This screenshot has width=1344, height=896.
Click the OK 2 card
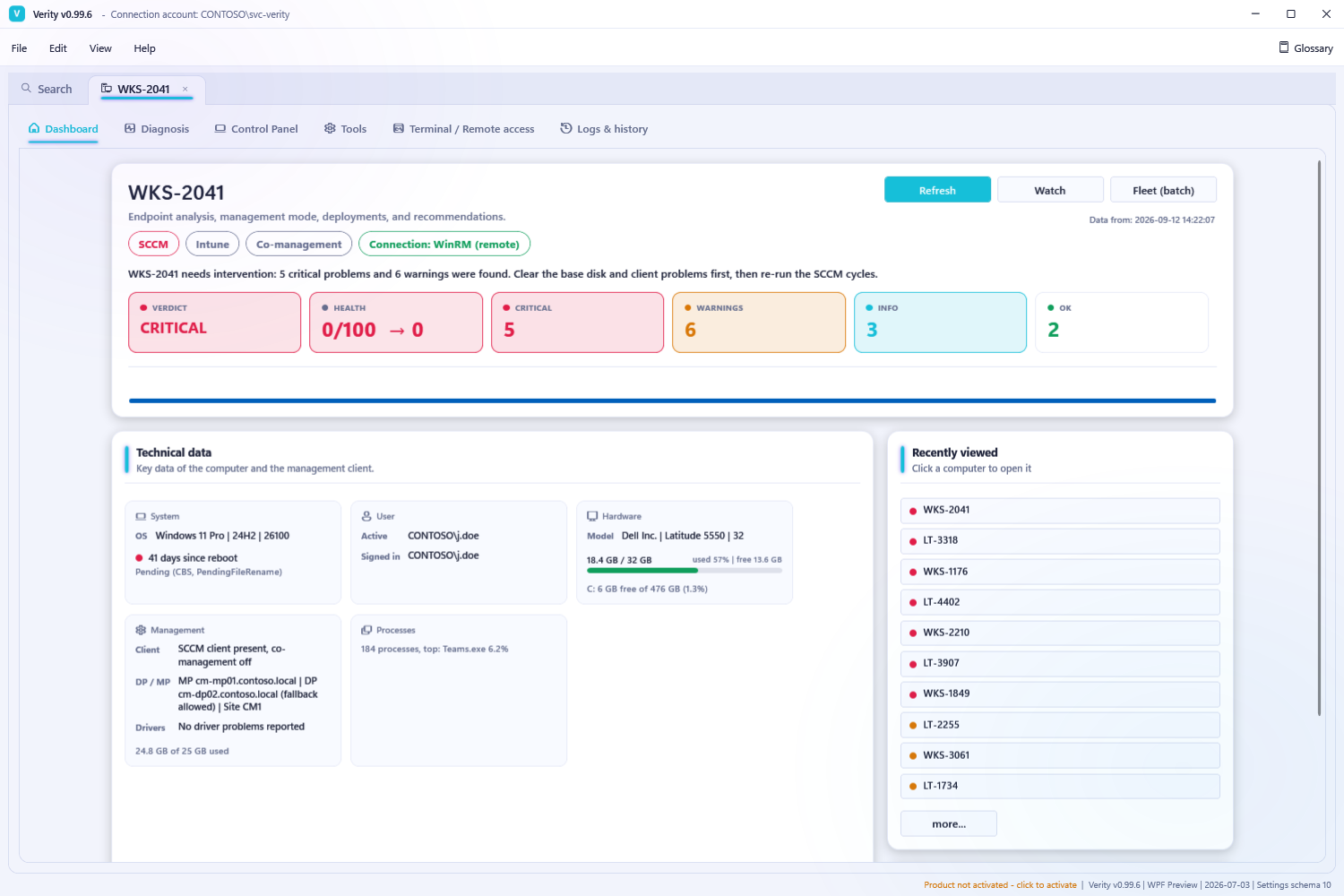pos(1122,323)
